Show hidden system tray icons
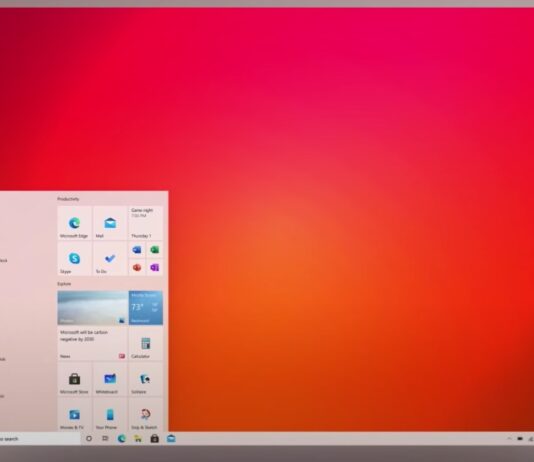 coord(509,439)
